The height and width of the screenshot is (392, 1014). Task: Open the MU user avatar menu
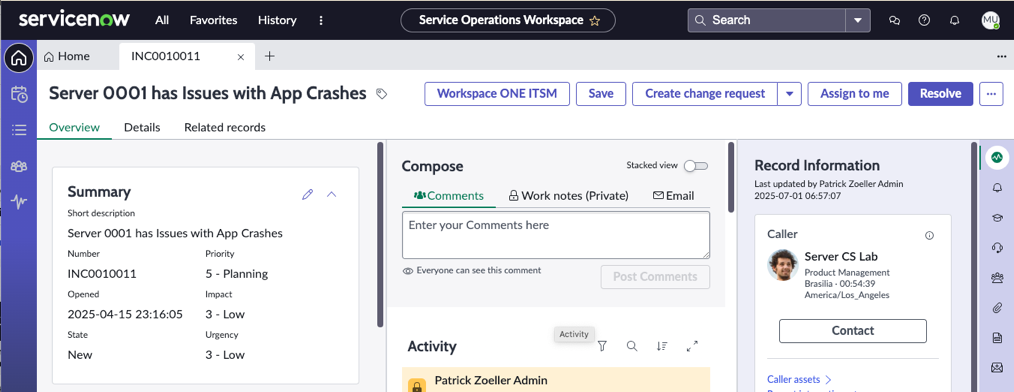click(x=991, y=21)
